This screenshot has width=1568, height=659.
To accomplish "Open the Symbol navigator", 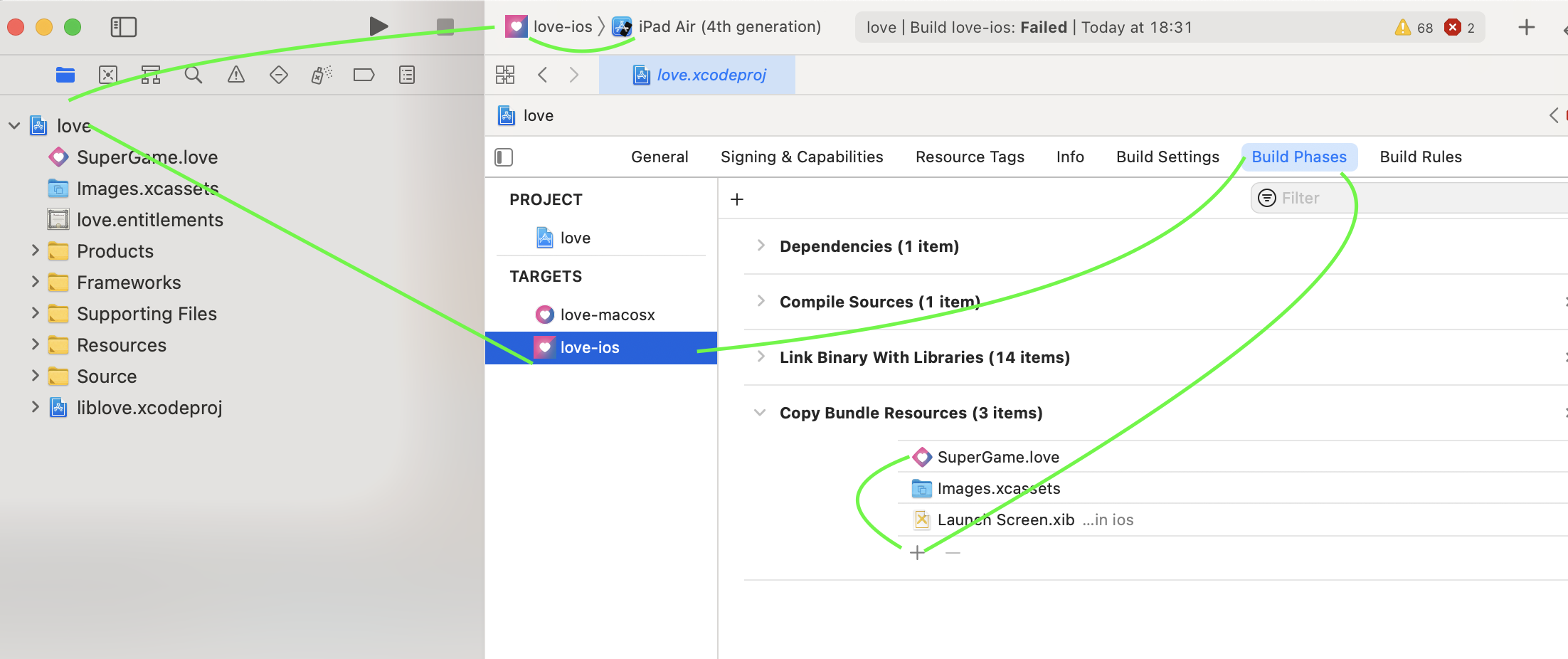I will (x=151, y=75).
